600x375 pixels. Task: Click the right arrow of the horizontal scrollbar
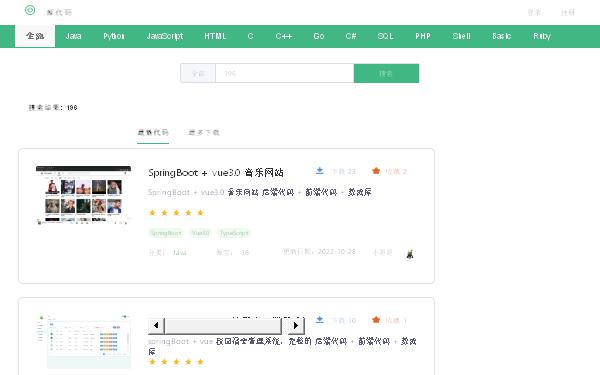click(x=296, y=326)
